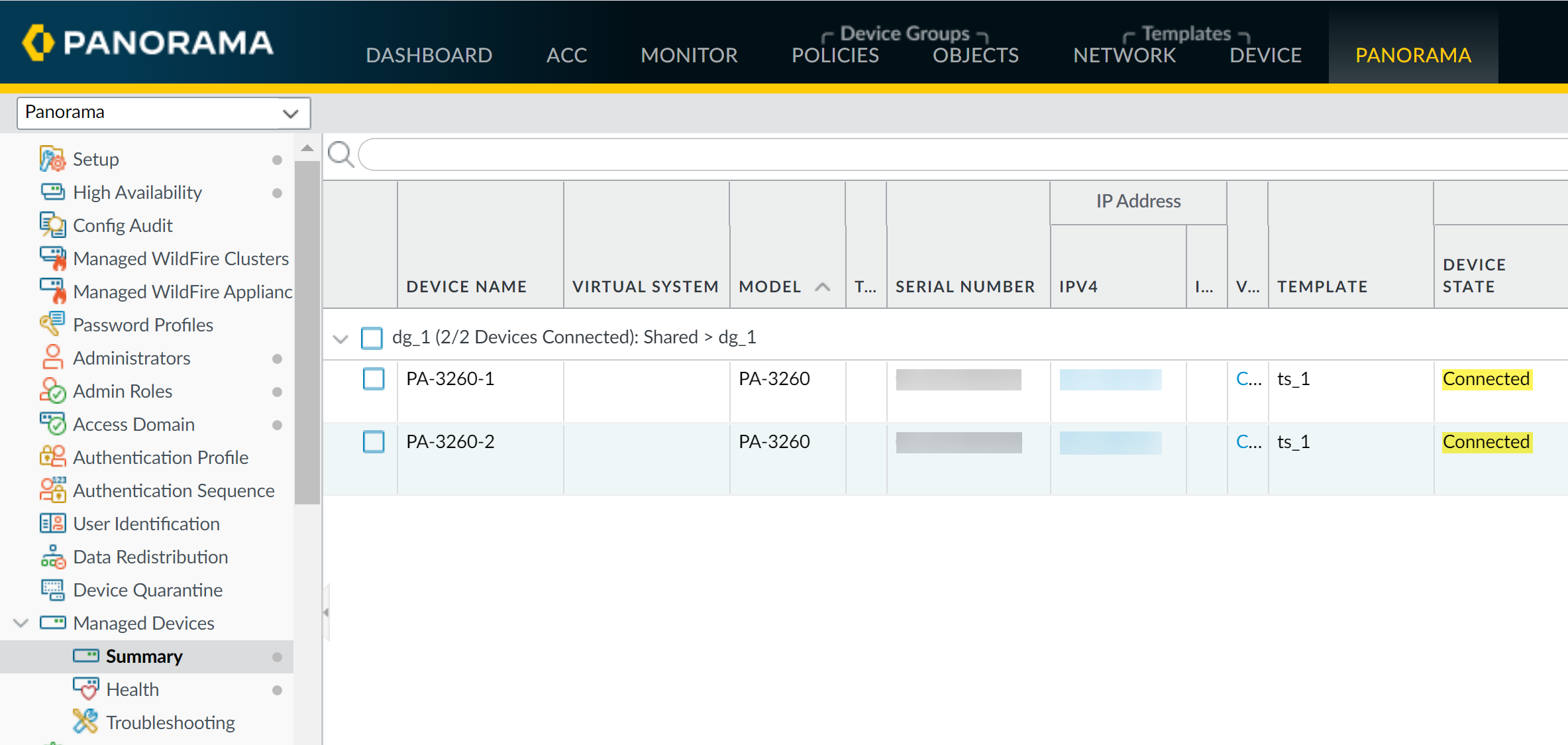Check the box for device PA-3260-1
The image size is (1568, 745).
(x=374, y=379)
